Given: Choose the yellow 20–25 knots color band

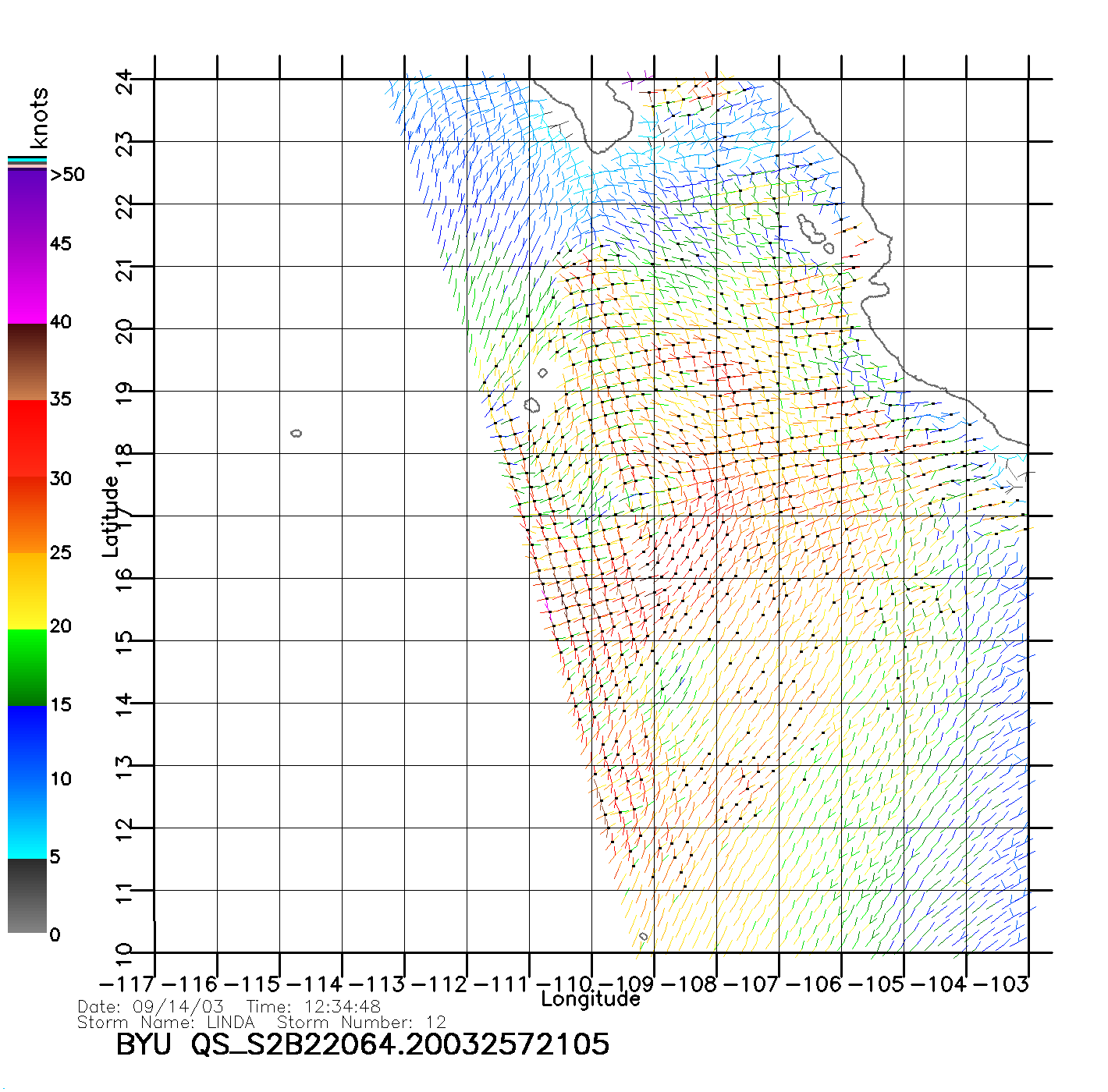Looking at the screenshot, I should [x=27, y=590].
